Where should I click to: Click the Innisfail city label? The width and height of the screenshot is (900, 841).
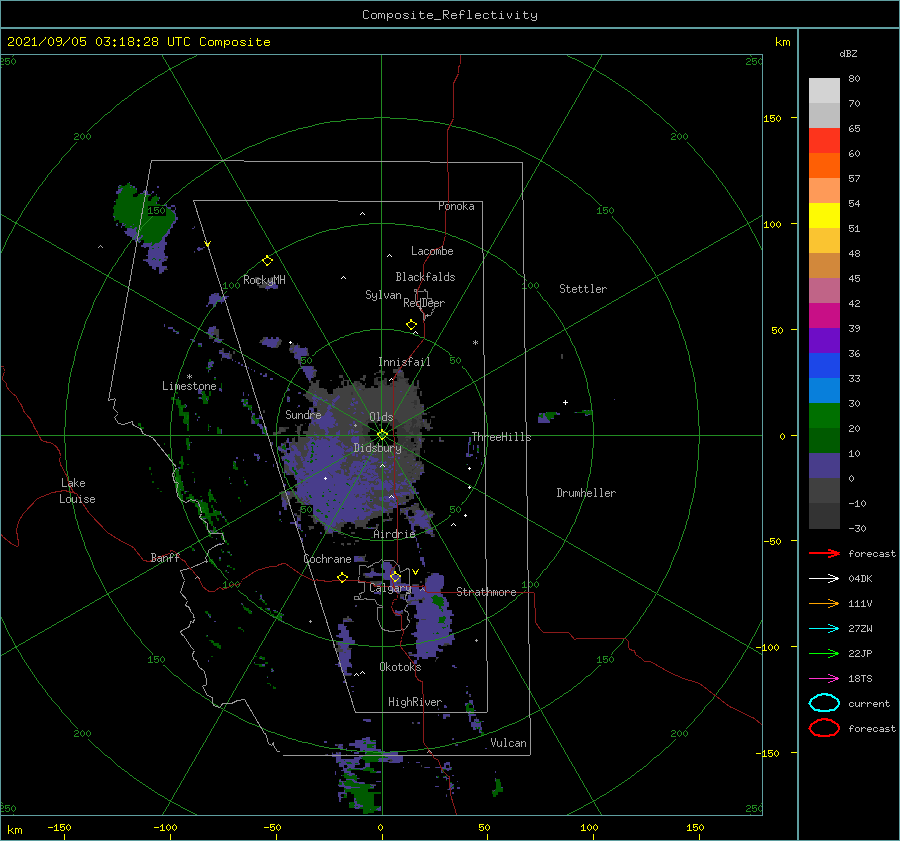click(404, 362)
